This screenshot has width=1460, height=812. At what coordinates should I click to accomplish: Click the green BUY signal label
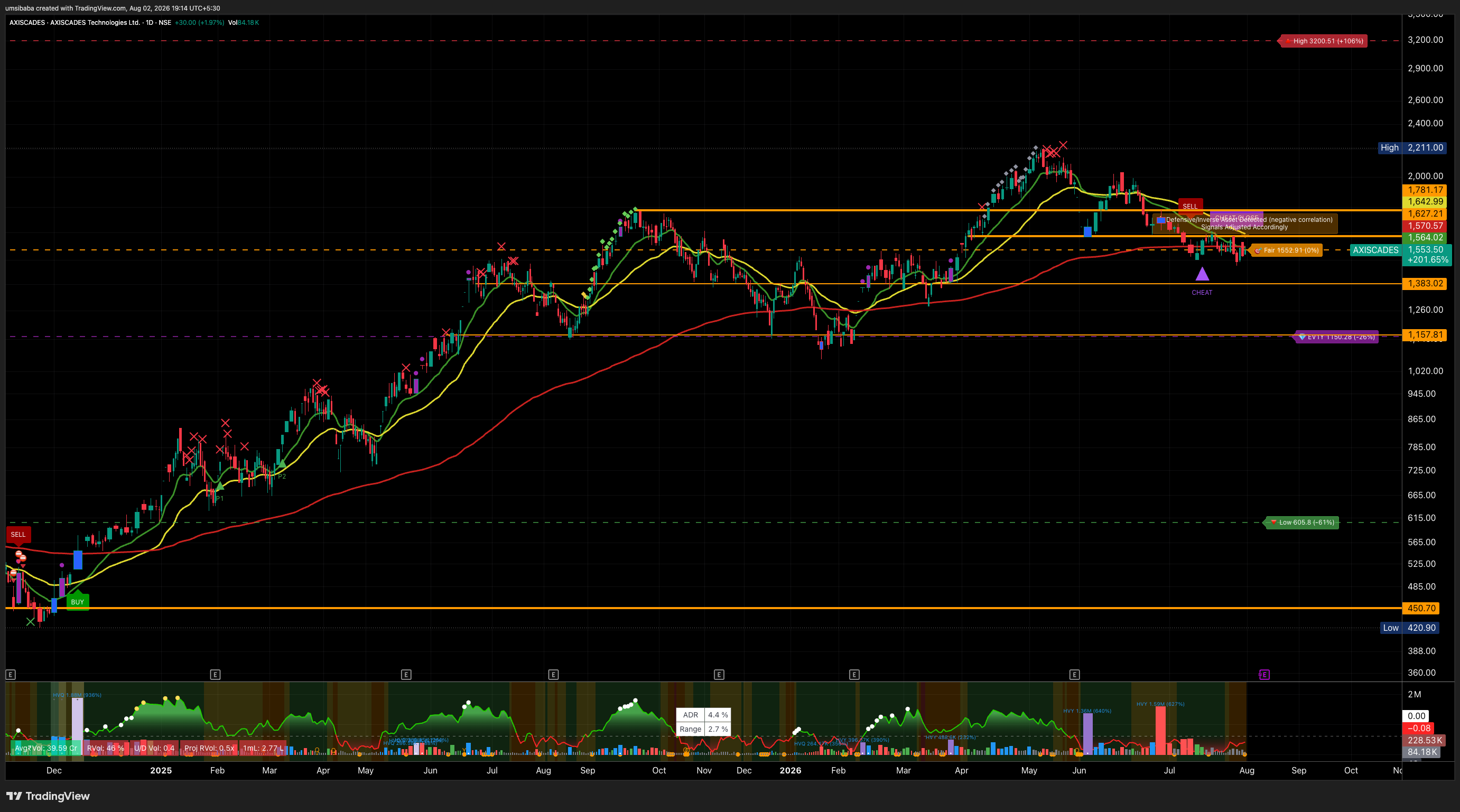click(x=77, y=602)
